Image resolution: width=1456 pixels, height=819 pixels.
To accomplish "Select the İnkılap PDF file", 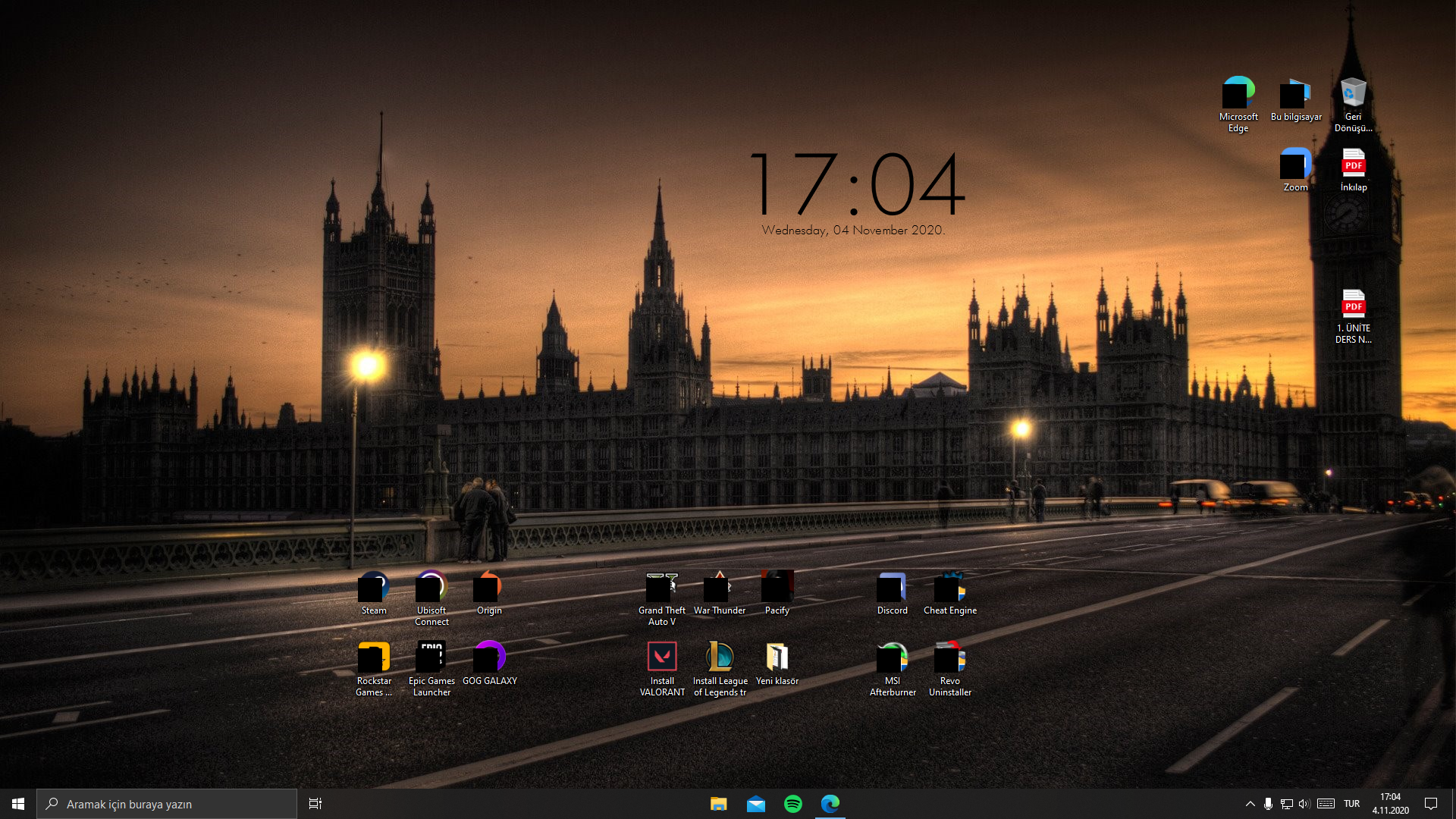I will click(1353, 164).
